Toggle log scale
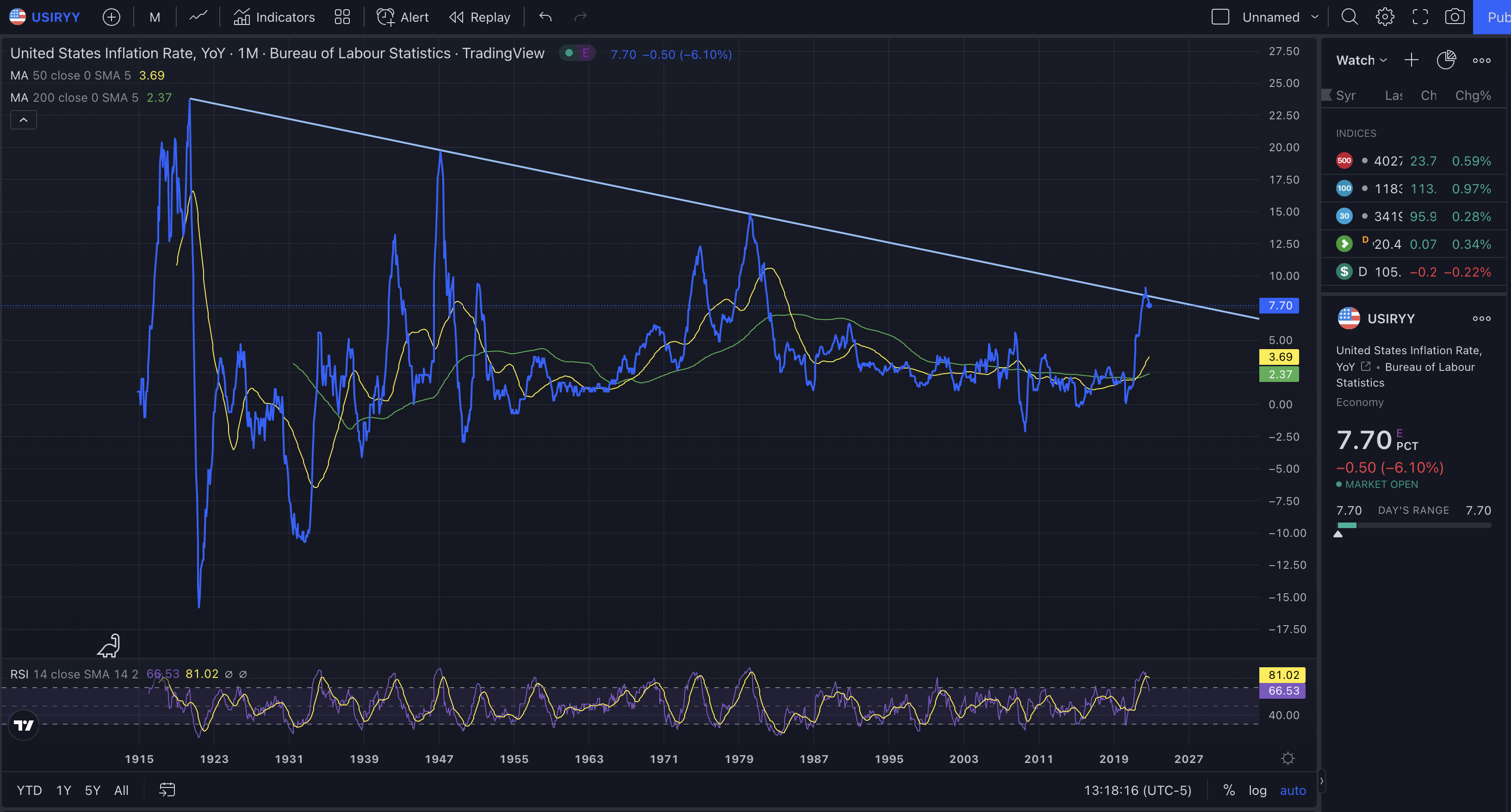Screen dimensions: 1511x812 pos(1257,790)
